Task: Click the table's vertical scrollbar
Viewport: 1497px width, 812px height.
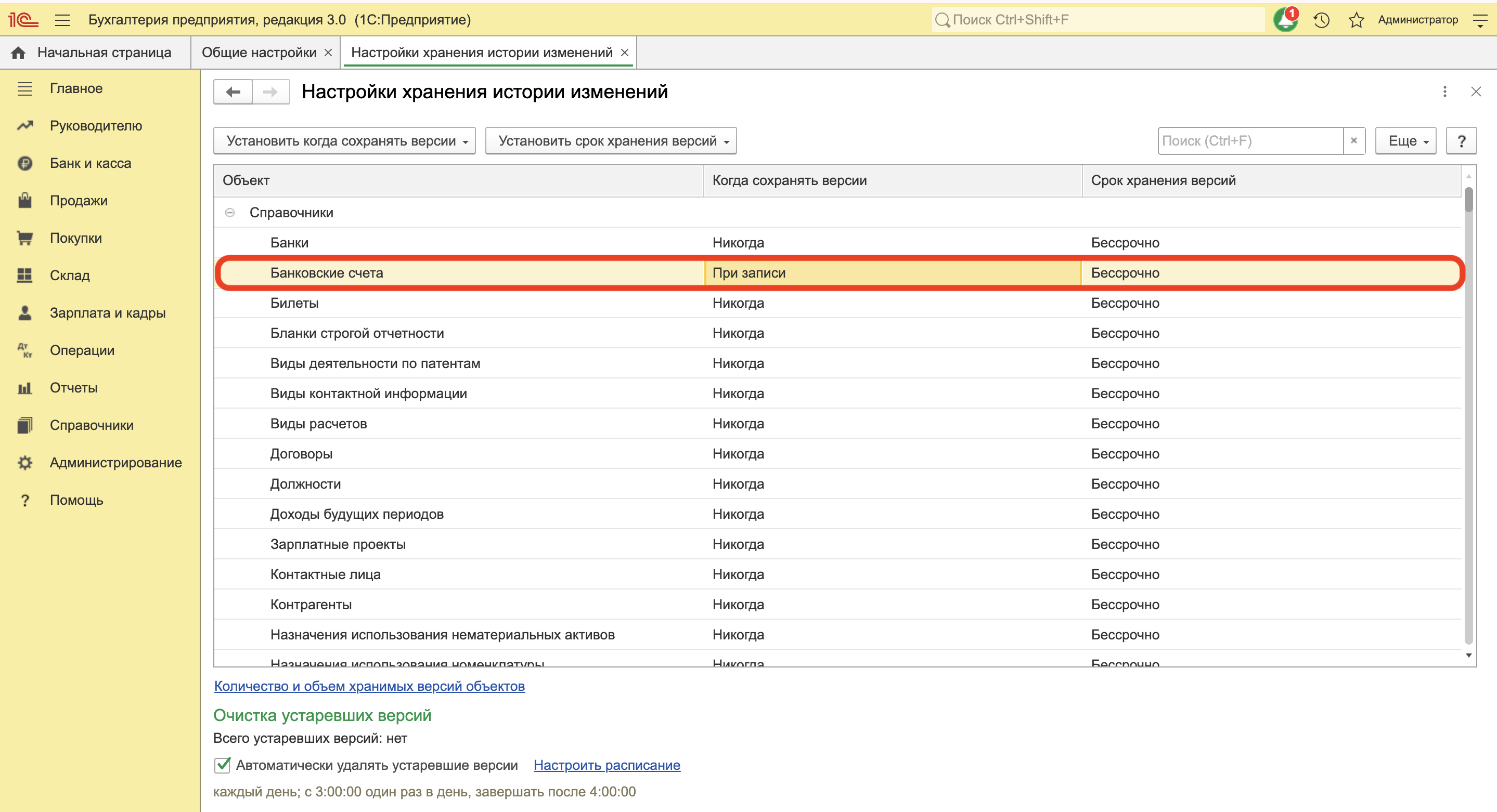Action: [x=1468, y=418]
